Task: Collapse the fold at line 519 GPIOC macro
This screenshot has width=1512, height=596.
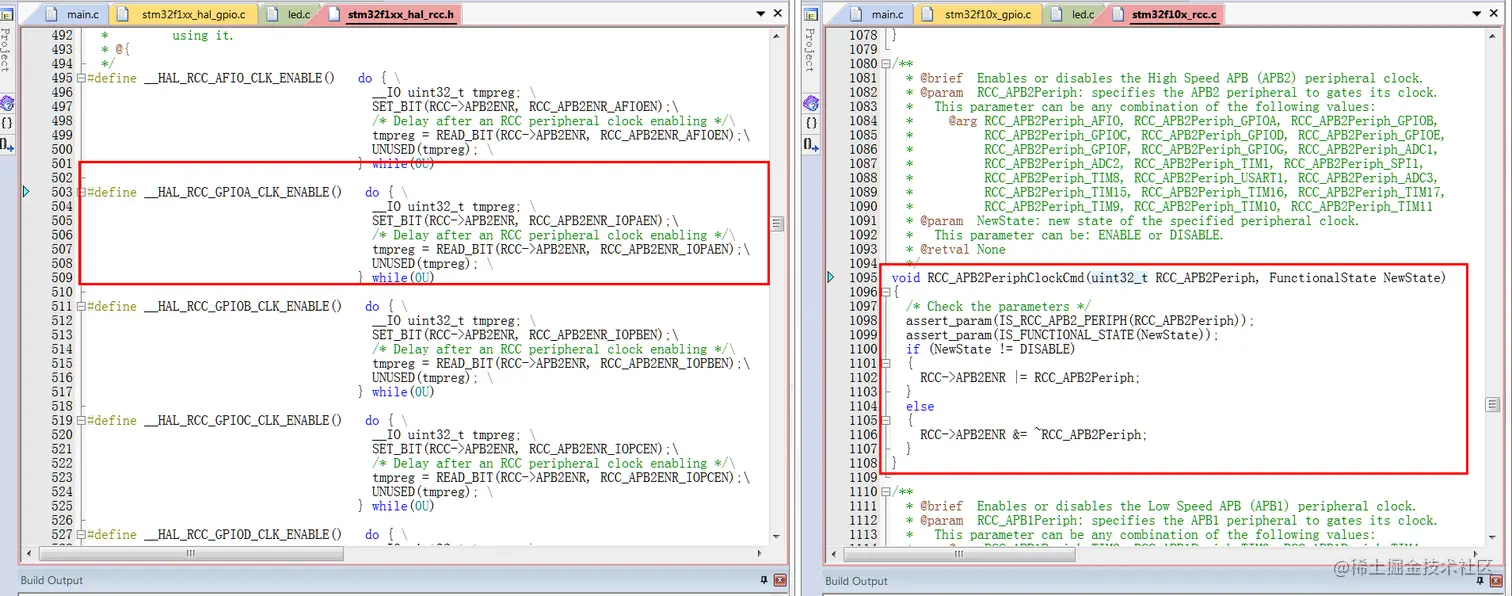Action: tap(81, 420)
